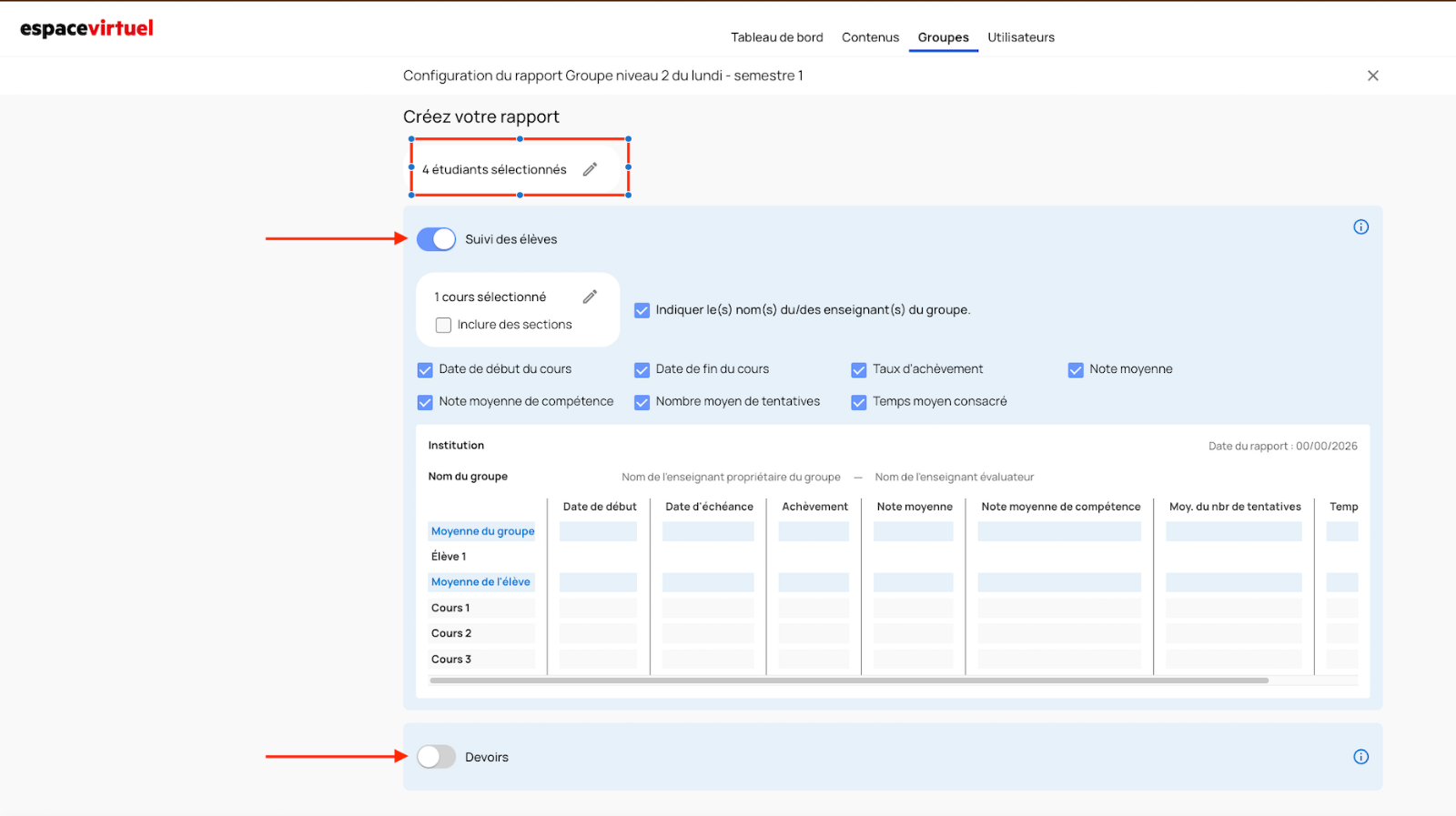
Task: Uncheck the teacher name indication checkbox
Action: [x=642, y=310]
